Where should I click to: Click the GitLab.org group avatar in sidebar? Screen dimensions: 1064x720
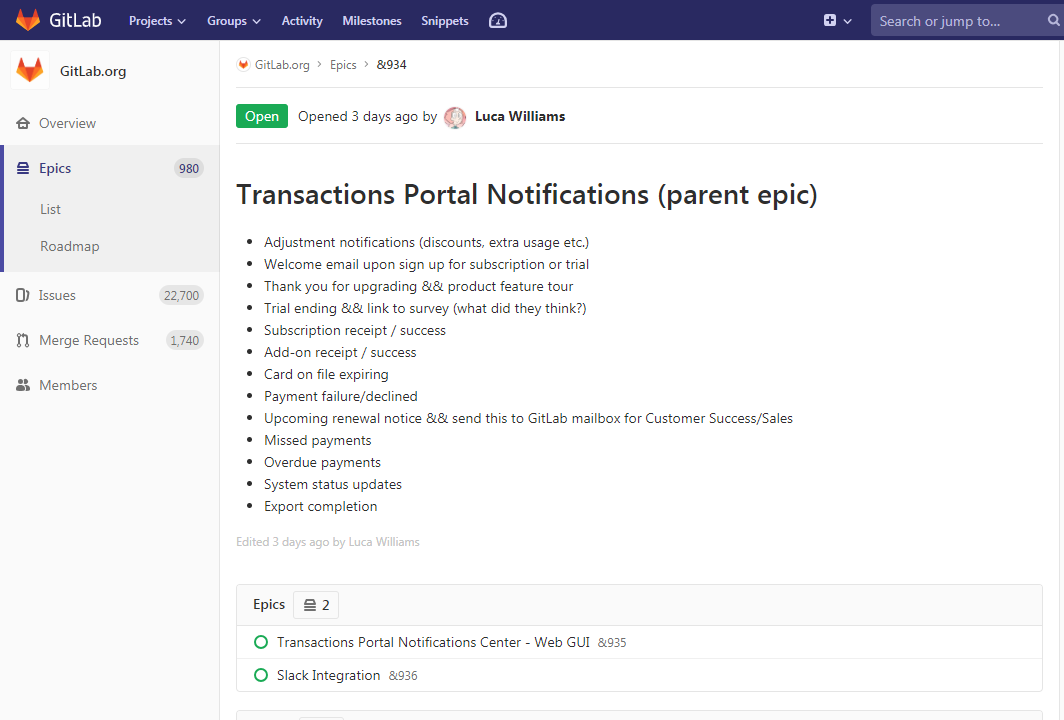pos(30,71)
